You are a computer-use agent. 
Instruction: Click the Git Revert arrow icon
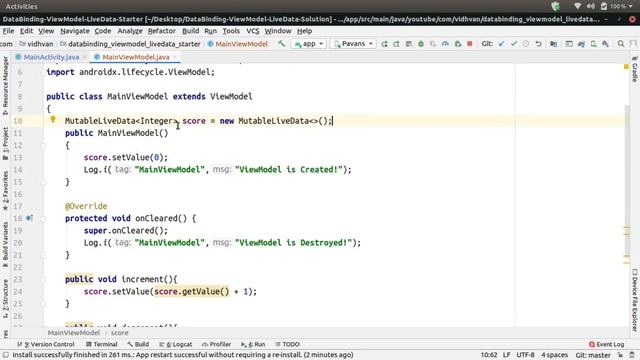[x=538, y=44]
